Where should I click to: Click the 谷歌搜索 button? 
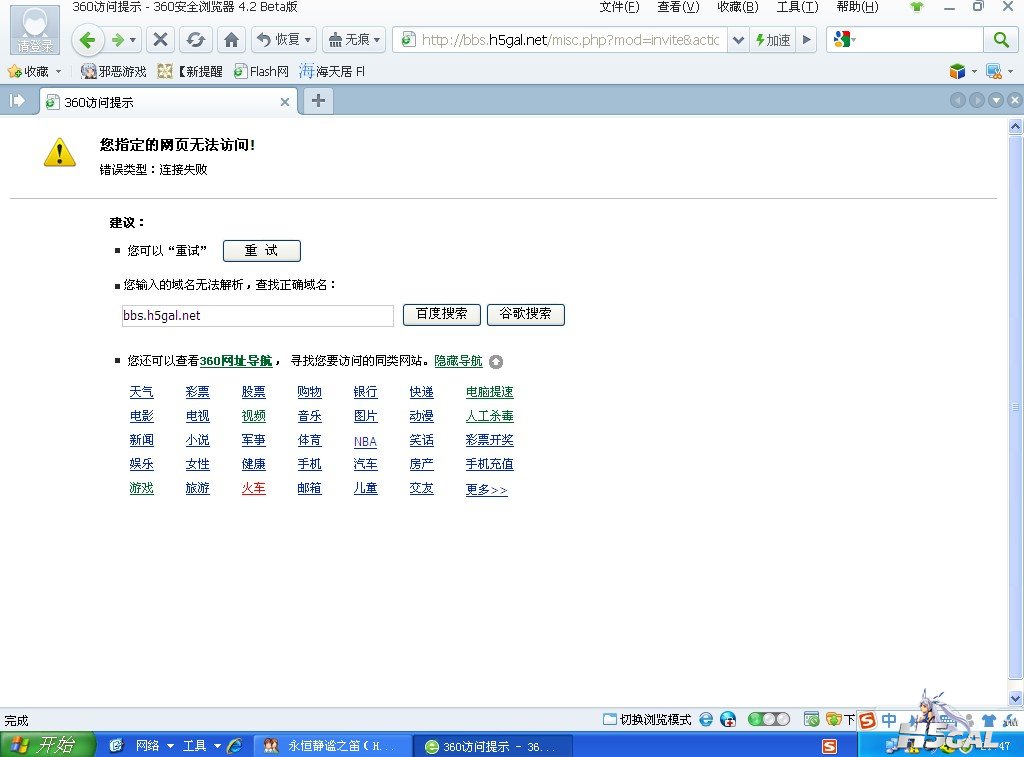[526, 314]
